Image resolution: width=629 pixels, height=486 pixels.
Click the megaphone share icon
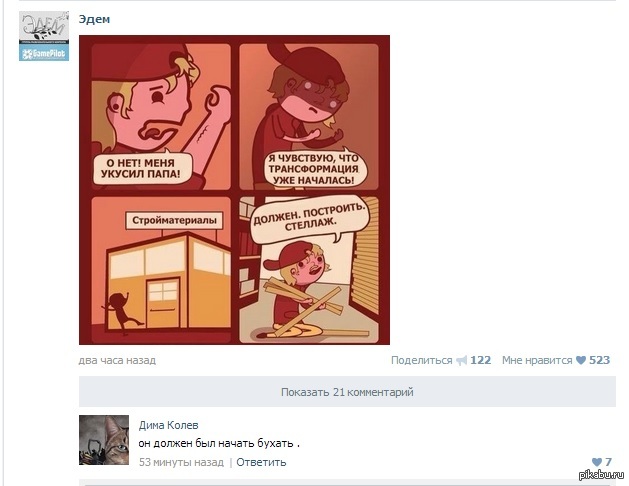coord(462,360)
